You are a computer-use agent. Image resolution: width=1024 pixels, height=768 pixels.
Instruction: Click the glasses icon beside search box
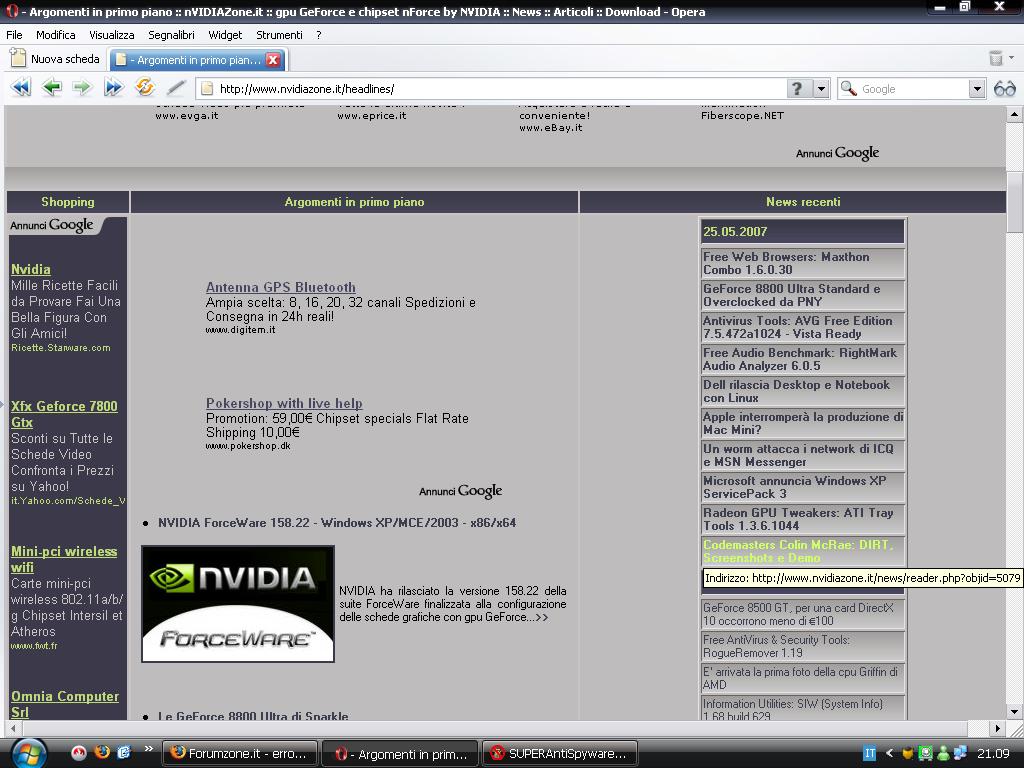tap(1004, 88)
